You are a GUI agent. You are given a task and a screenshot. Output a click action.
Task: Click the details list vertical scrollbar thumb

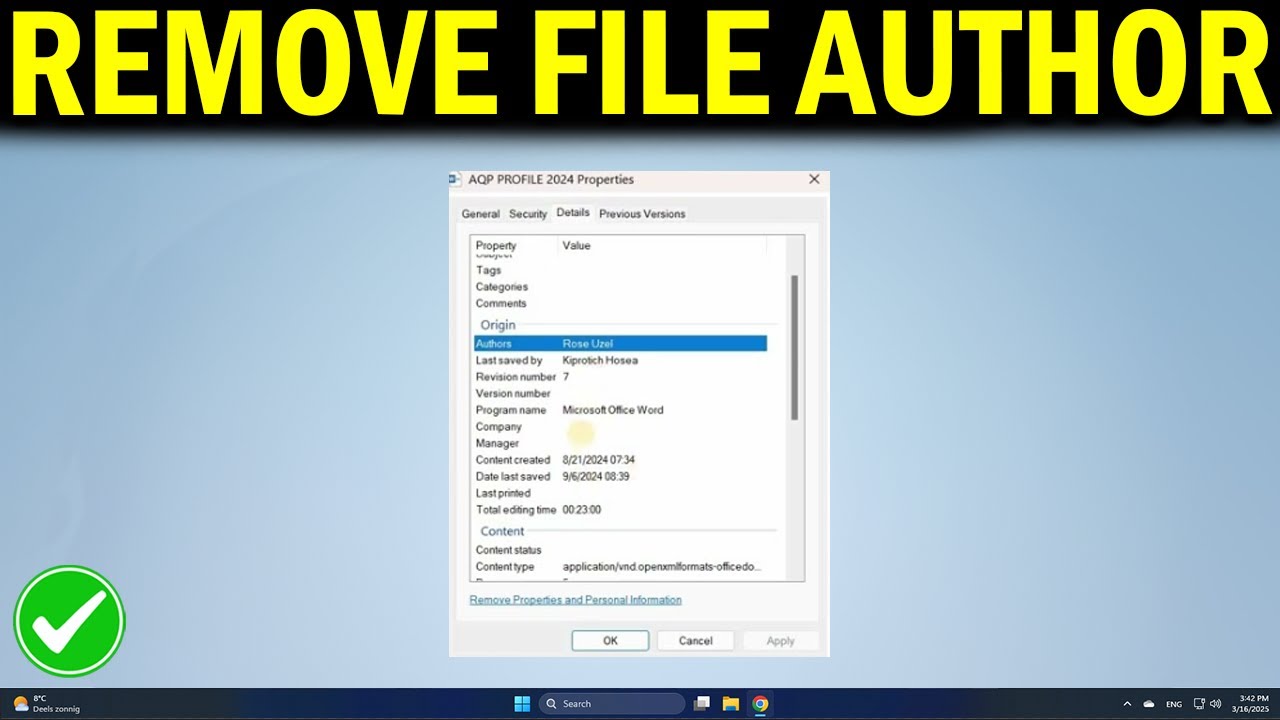pyautogui.click(x=795, y=347)
